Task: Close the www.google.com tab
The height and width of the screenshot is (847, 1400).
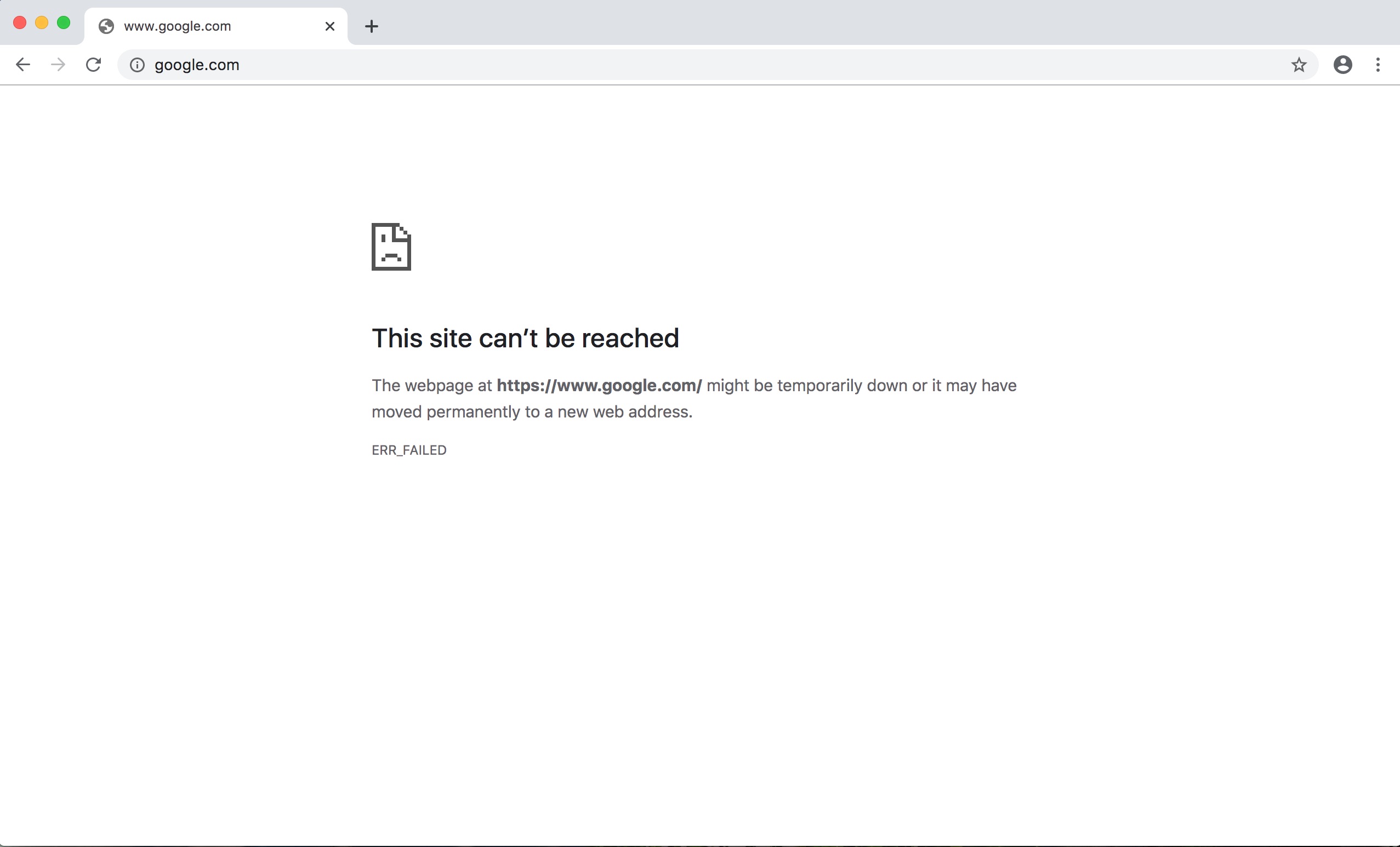Action: click(329, 26)
